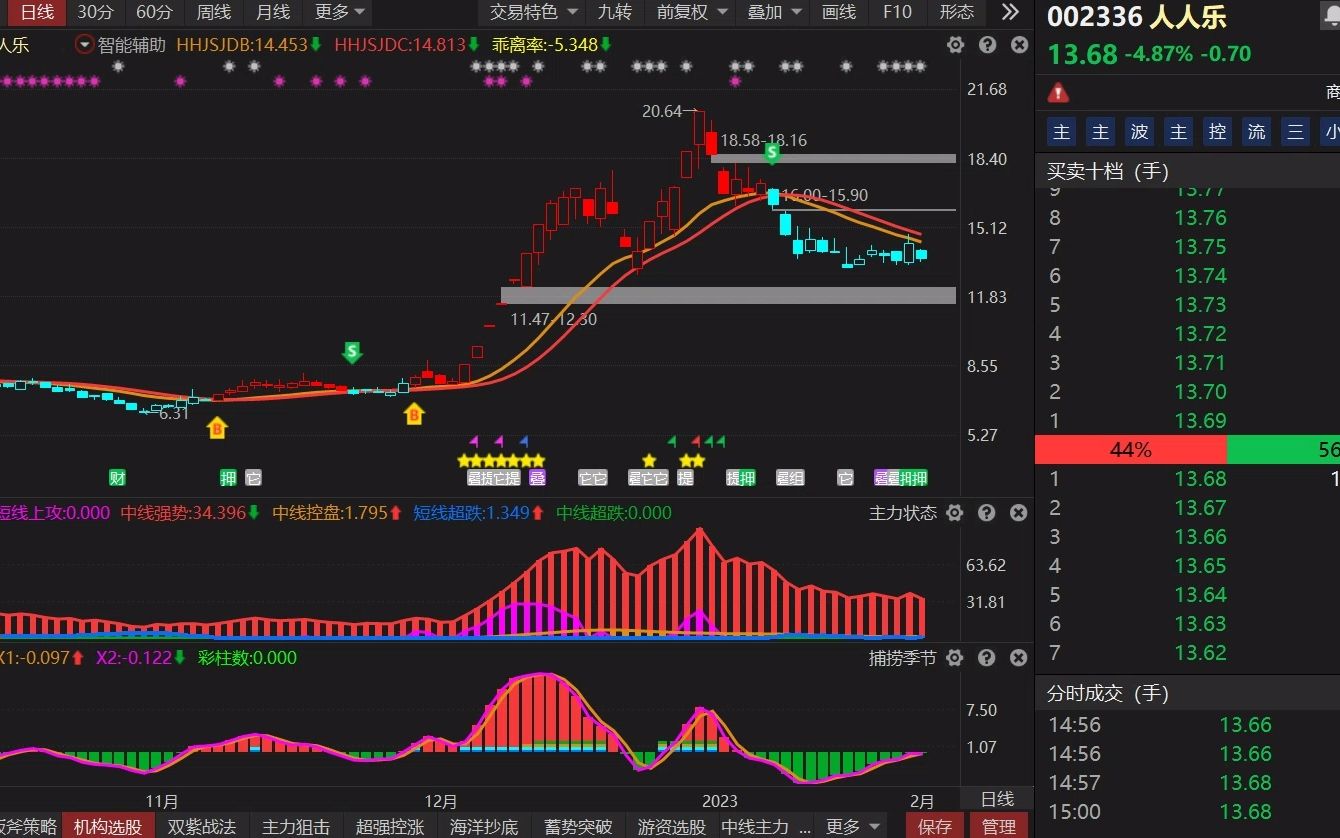Viewport: 1340px width, 838px height.
Task: Click the 管理 manage button
Action: [x=999, y=826]
